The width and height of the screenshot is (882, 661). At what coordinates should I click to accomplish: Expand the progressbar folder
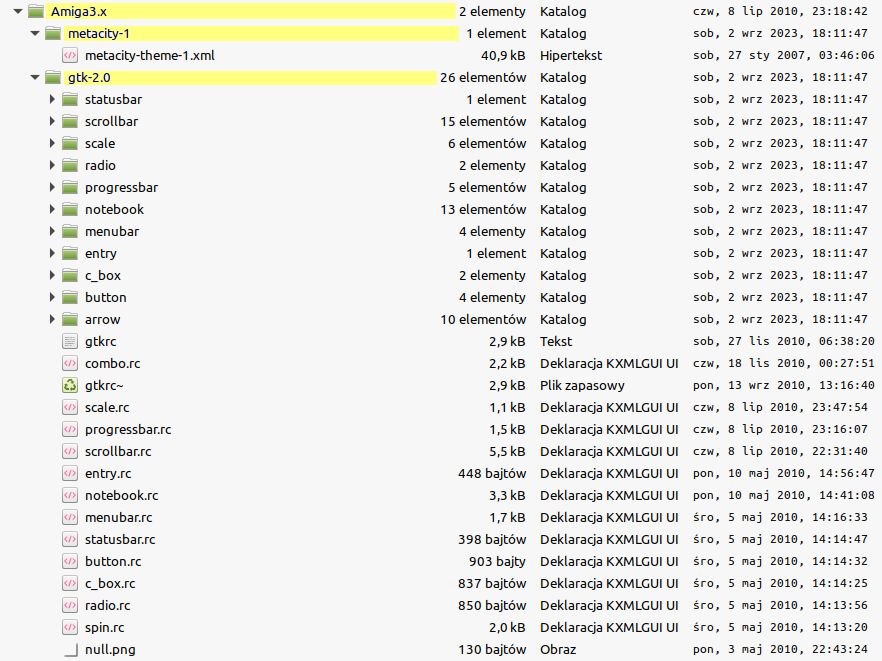point(52,187)
